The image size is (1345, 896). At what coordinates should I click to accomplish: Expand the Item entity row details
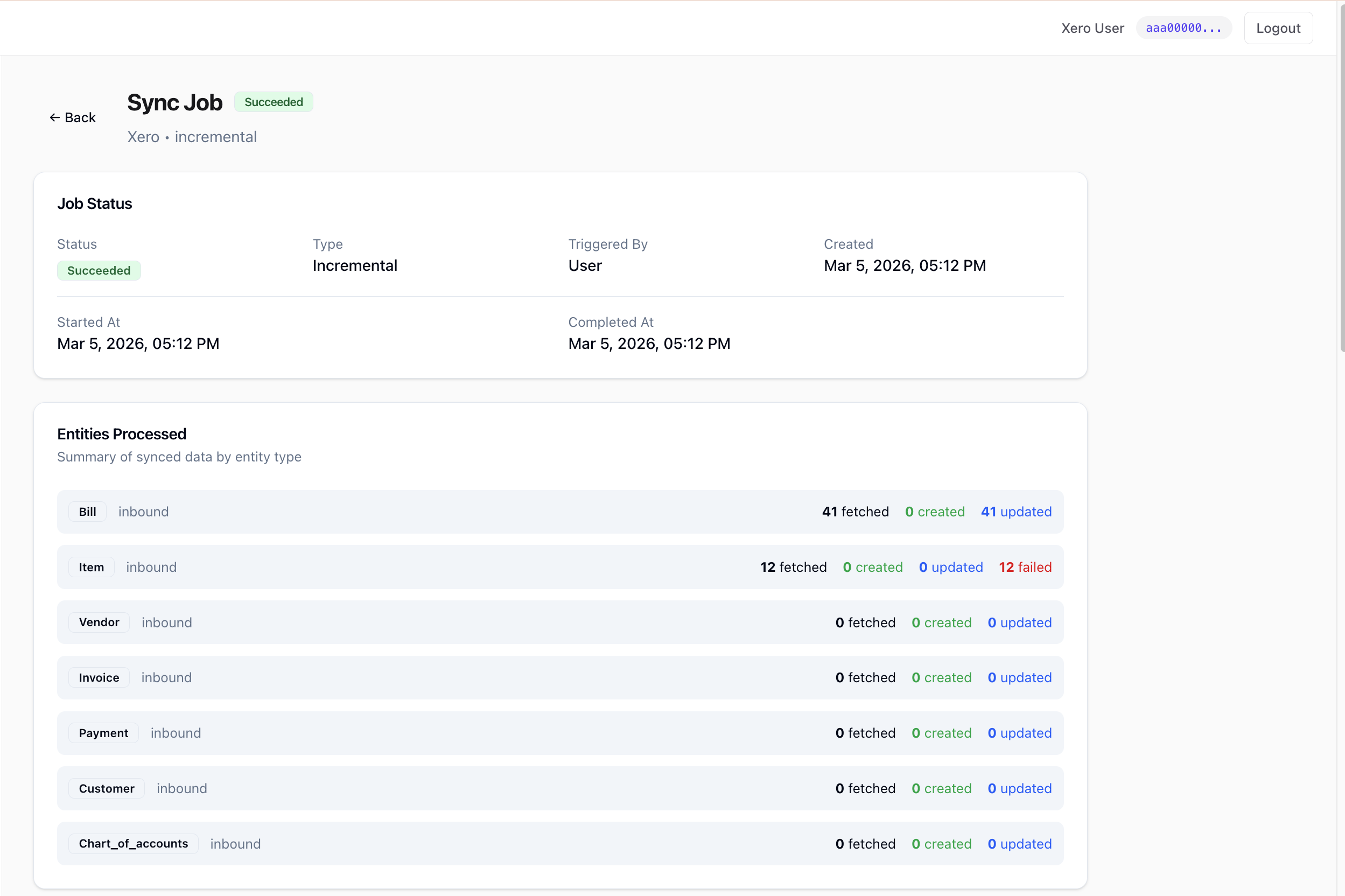point(560,567)
